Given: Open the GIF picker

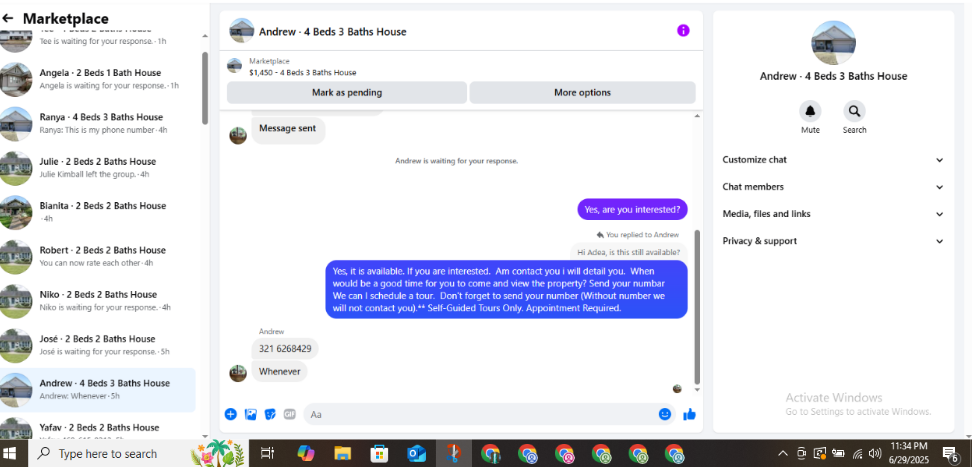Looking at the screenshot, I should [x=289, y=414].
